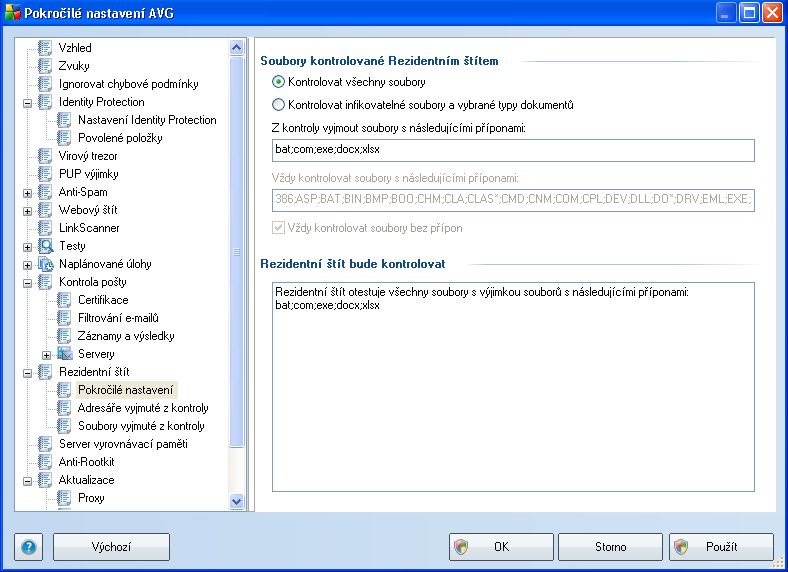788x572 pixels.
Task: Expand the Servery tree node
Action: (47, 355)
